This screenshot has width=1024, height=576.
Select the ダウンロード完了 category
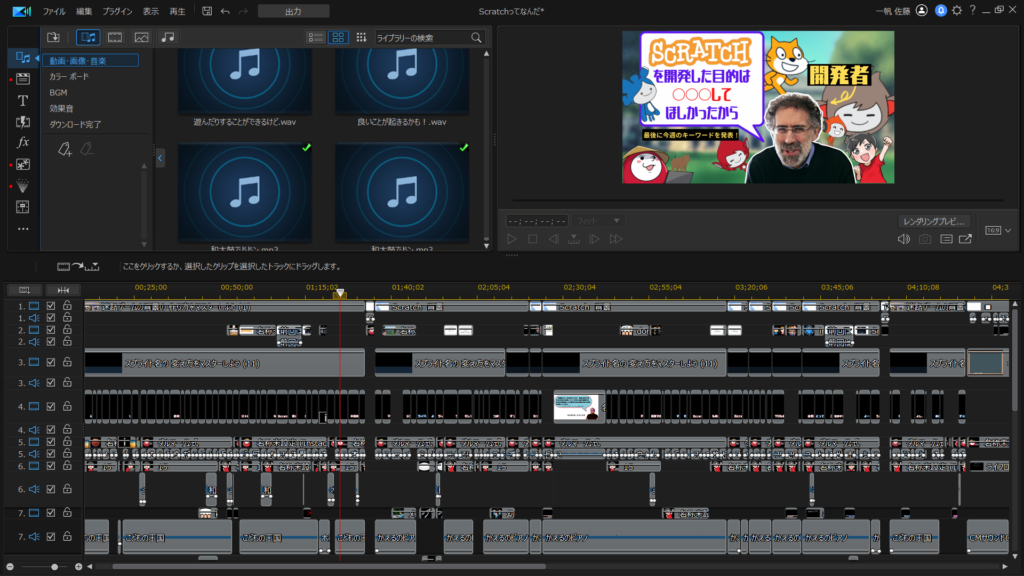(x=75, y=124)
